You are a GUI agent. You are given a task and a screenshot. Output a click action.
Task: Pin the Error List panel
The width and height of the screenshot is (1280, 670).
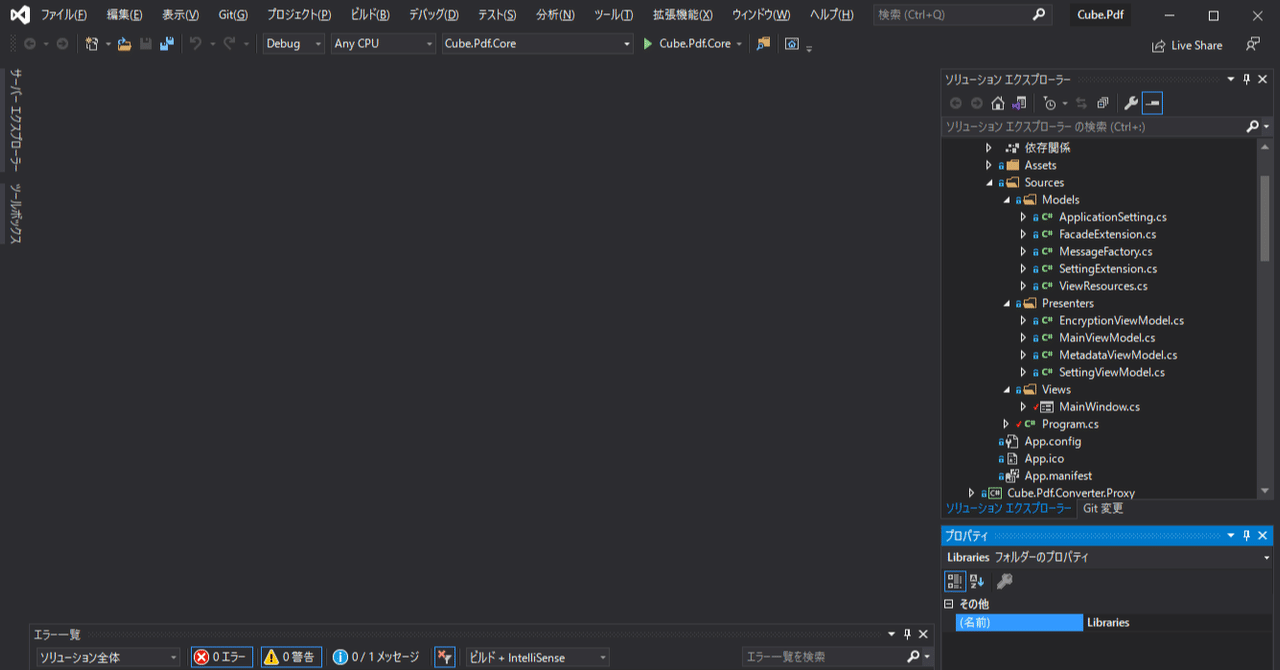pos(908,635)
